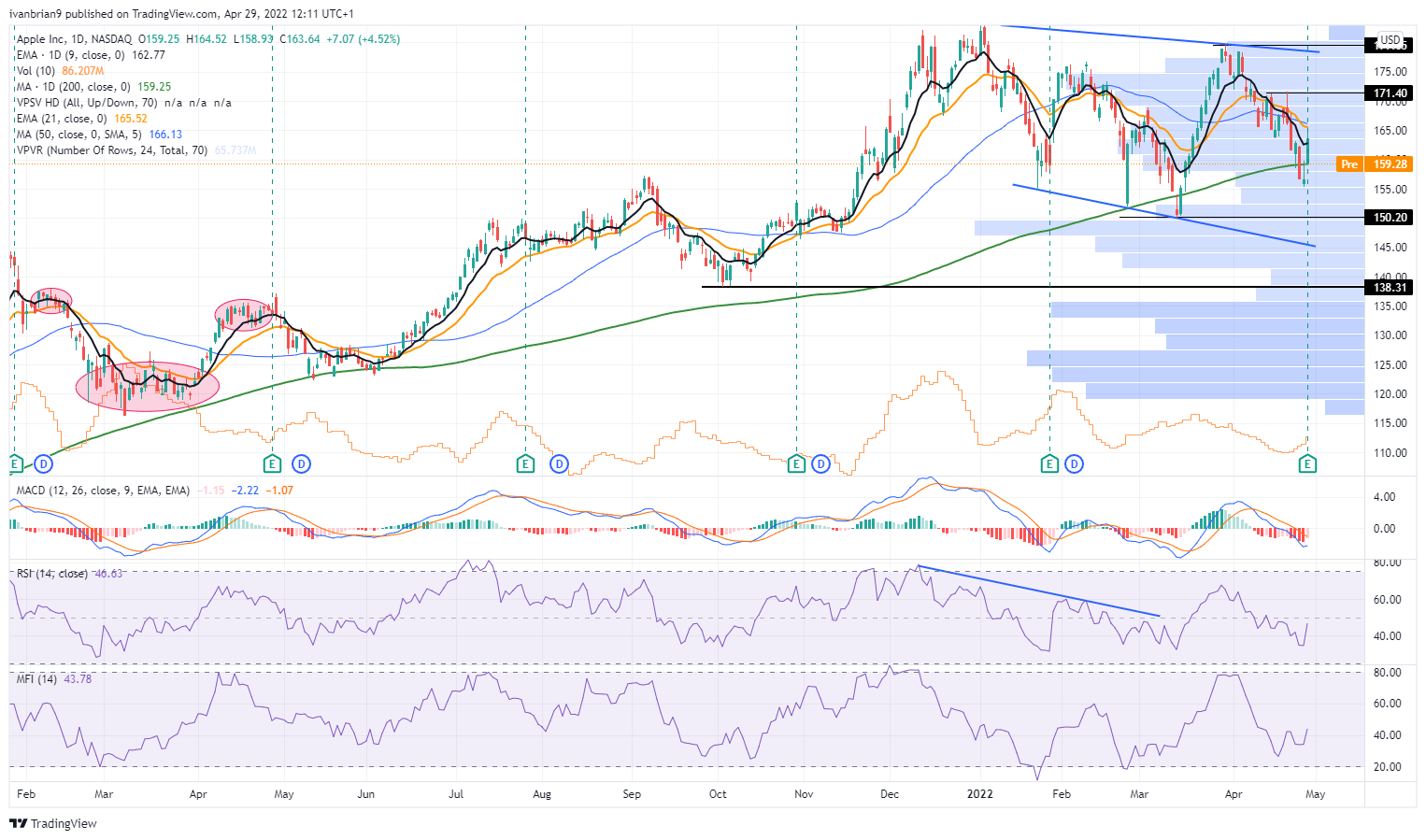Click the 110.00 price scale label

coord(1390,453)
